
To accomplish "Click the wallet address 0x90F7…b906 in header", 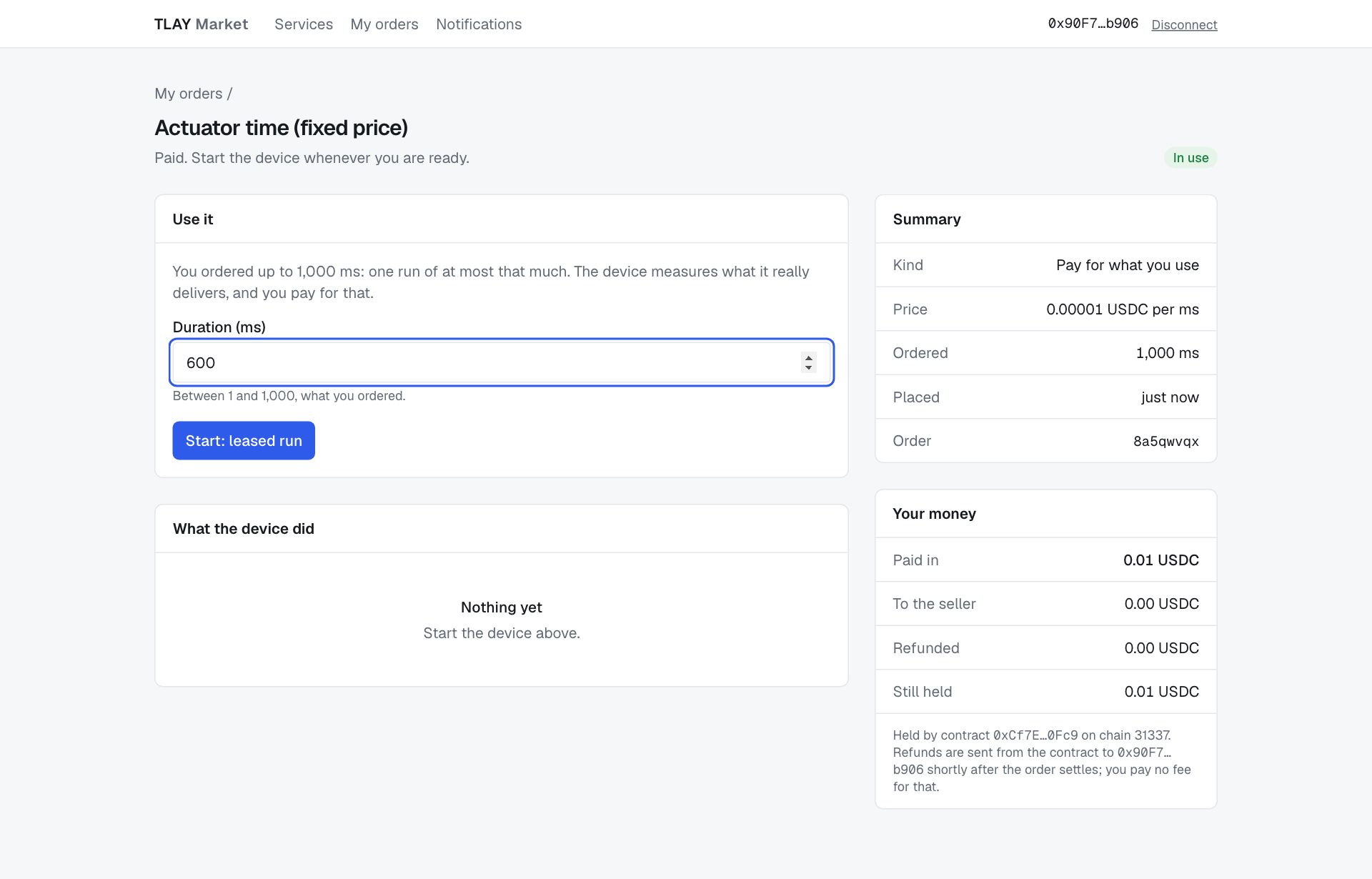I will click(1093, 24).
